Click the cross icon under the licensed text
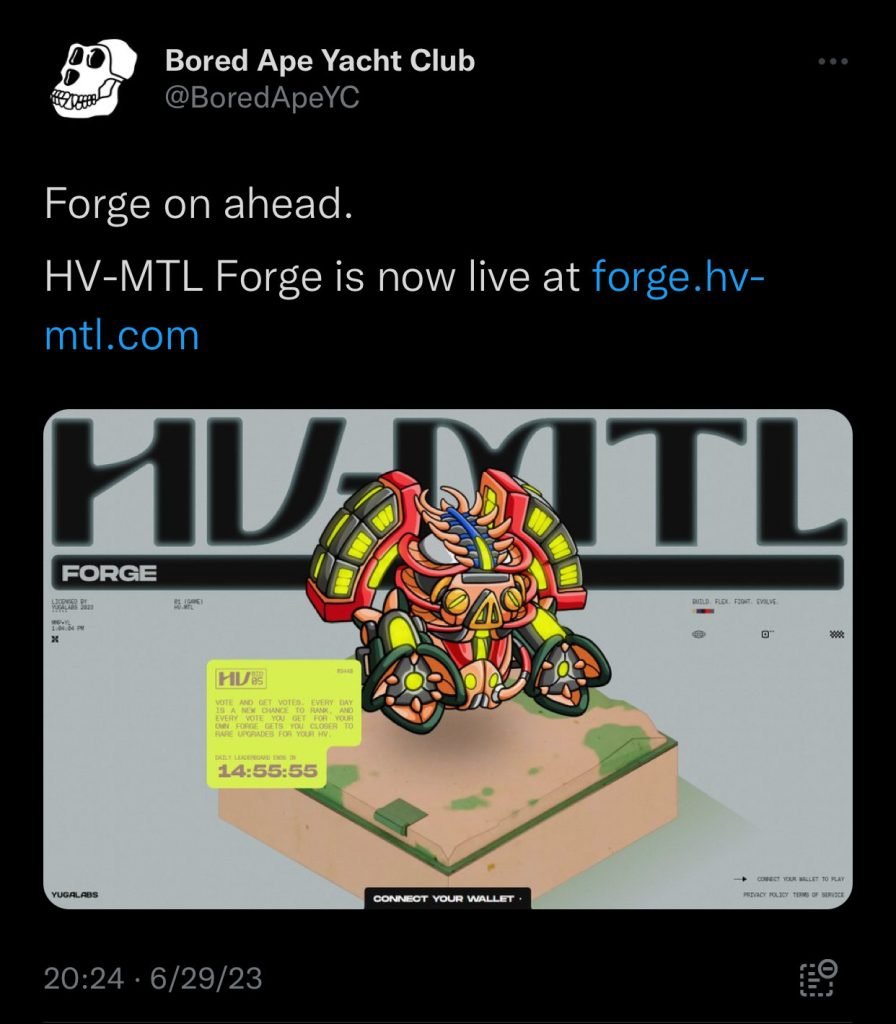The width and height of the screenshot is (896, 1024). 55,639
